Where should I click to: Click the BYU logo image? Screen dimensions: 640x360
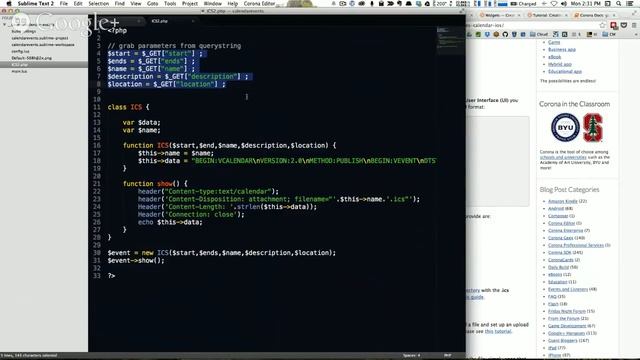pyautogui.click(x=565, y=127)
